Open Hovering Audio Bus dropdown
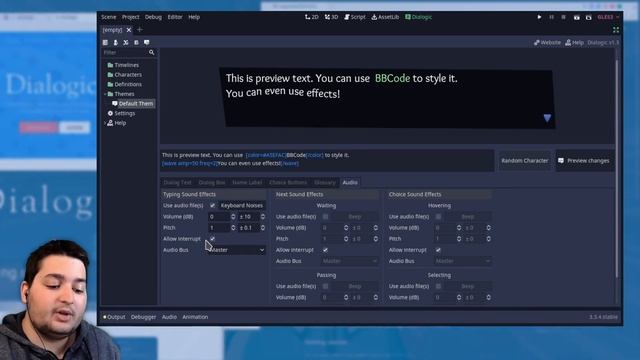The width and height of the screenshot is (640, 360). 462,261
